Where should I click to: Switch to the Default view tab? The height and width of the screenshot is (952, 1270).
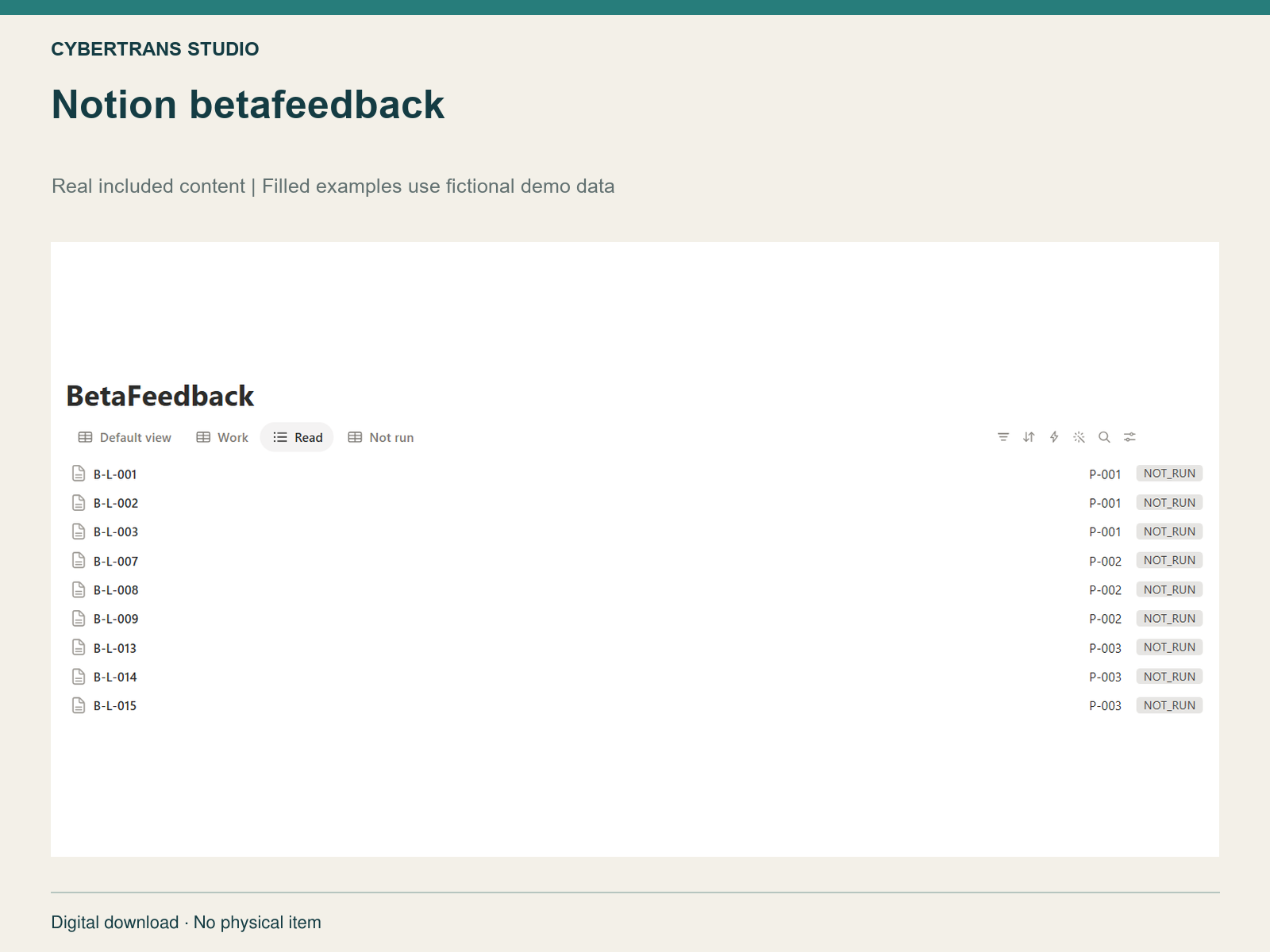tap(125, 437)
